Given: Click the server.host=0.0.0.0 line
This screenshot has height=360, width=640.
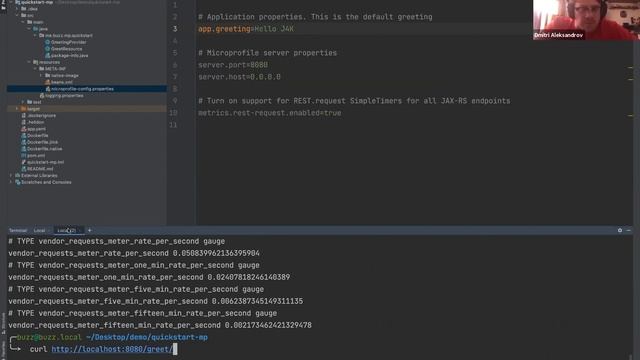Looking at the screenshot, I should coord(239,77).
